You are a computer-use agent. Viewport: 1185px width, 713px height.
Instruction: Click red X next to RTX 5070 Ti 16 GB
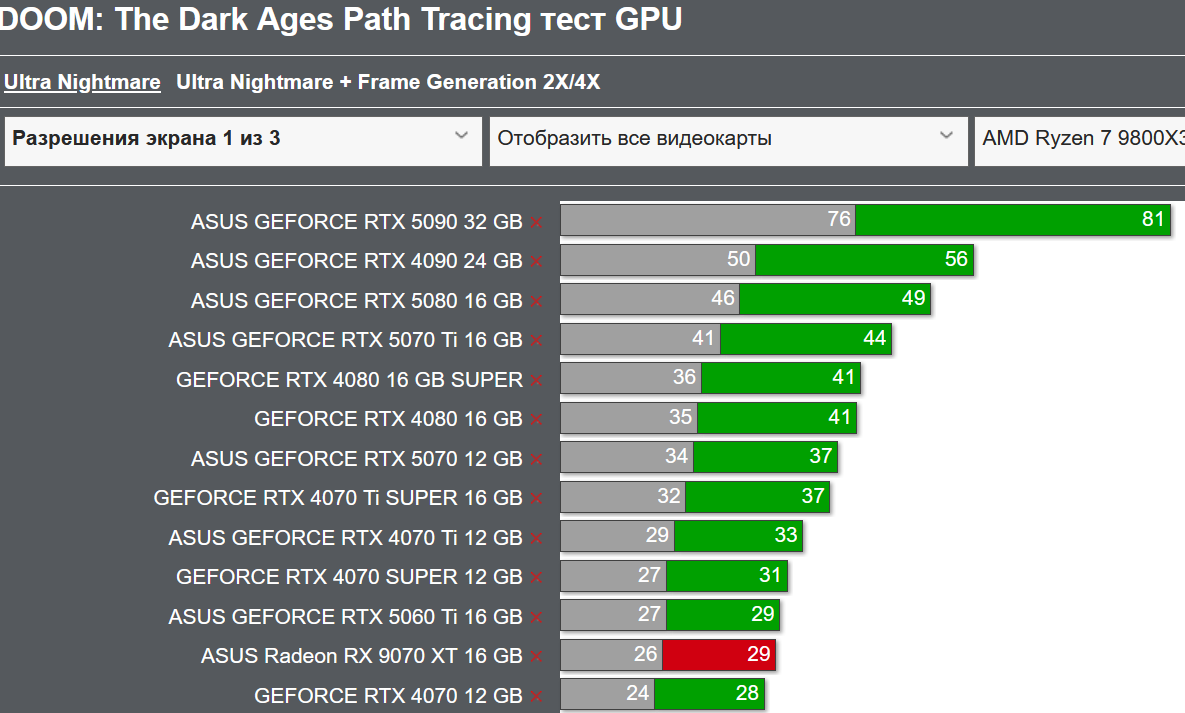click(537, 341)
